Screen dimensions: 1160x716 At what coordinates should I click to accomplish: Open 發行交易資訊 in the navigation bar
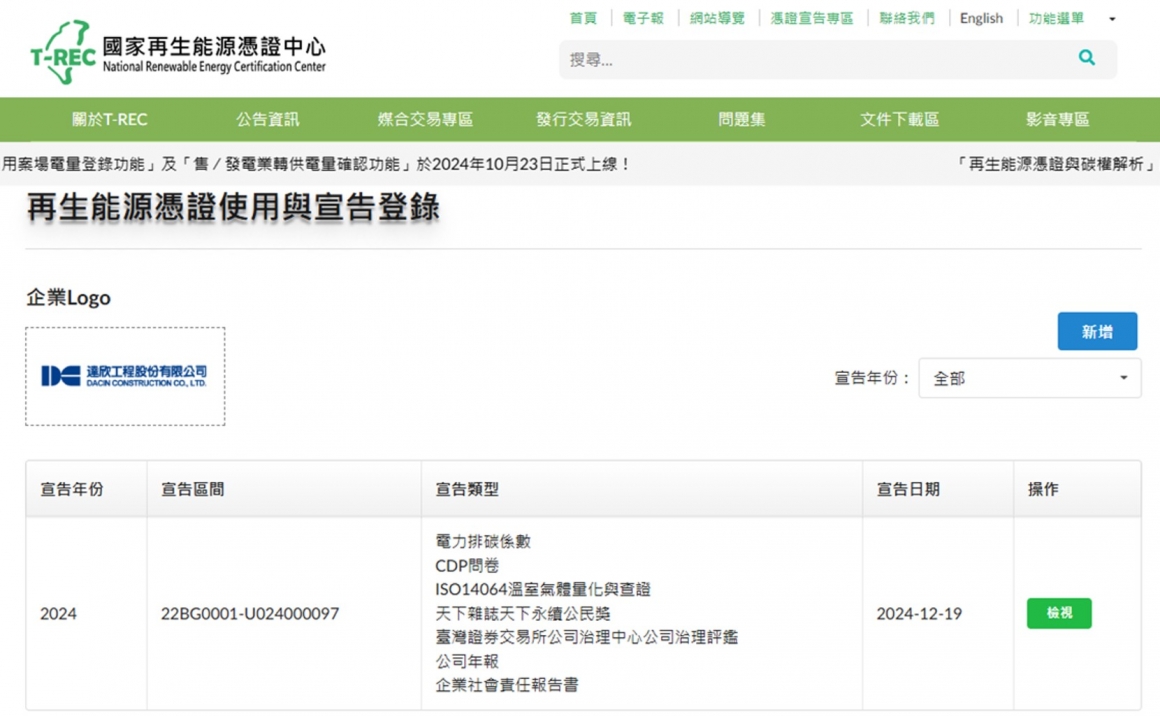(583, 120)
